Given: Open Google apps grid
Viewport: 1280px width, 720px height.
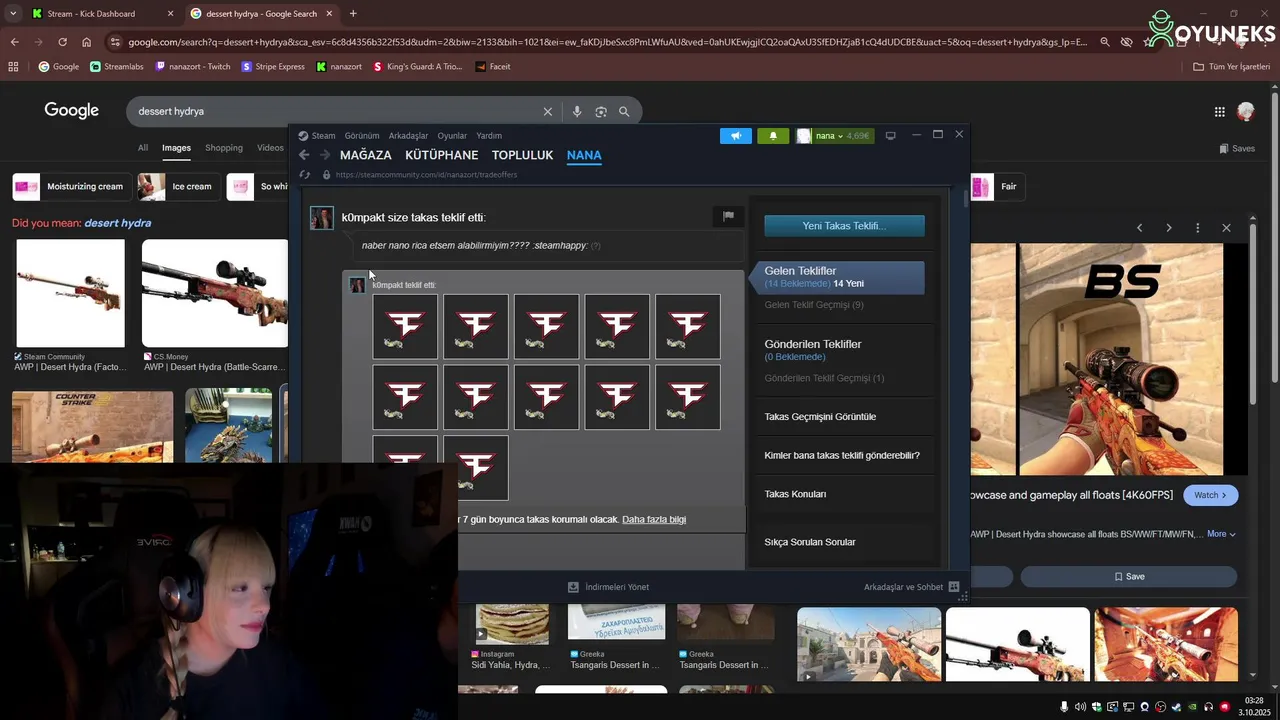Looking at the screenshot, I should click(1219, 112).
